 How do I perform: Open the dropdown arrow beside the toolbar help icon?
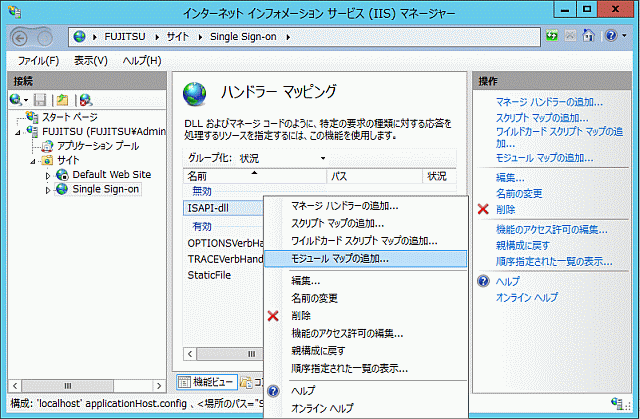(x=624, y=36)
